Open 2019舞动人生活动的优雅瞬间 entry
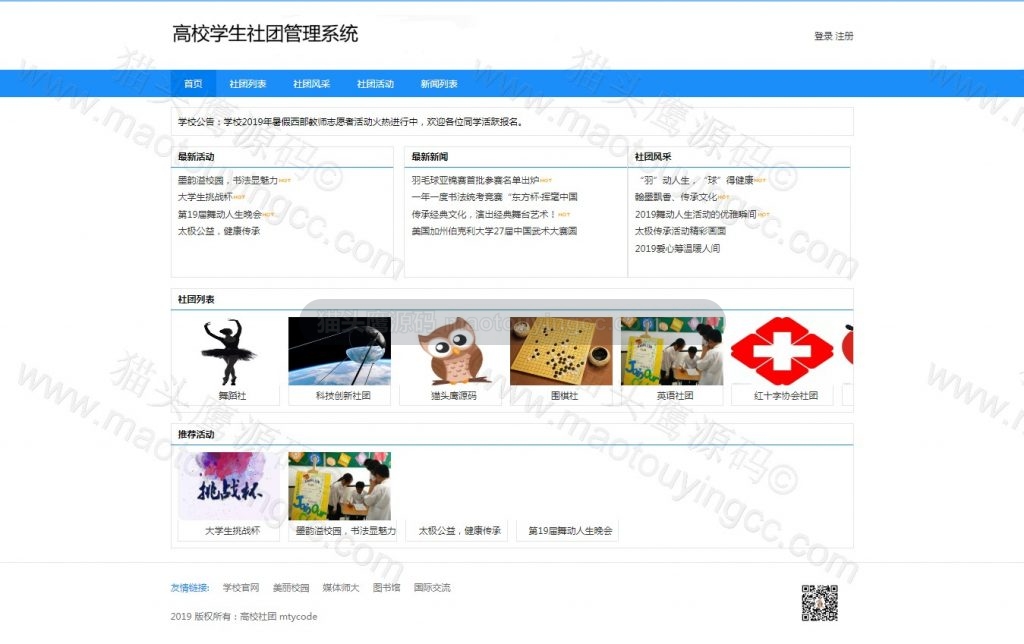The width and height of the screenshot is (1024, 644). (696, 214)
